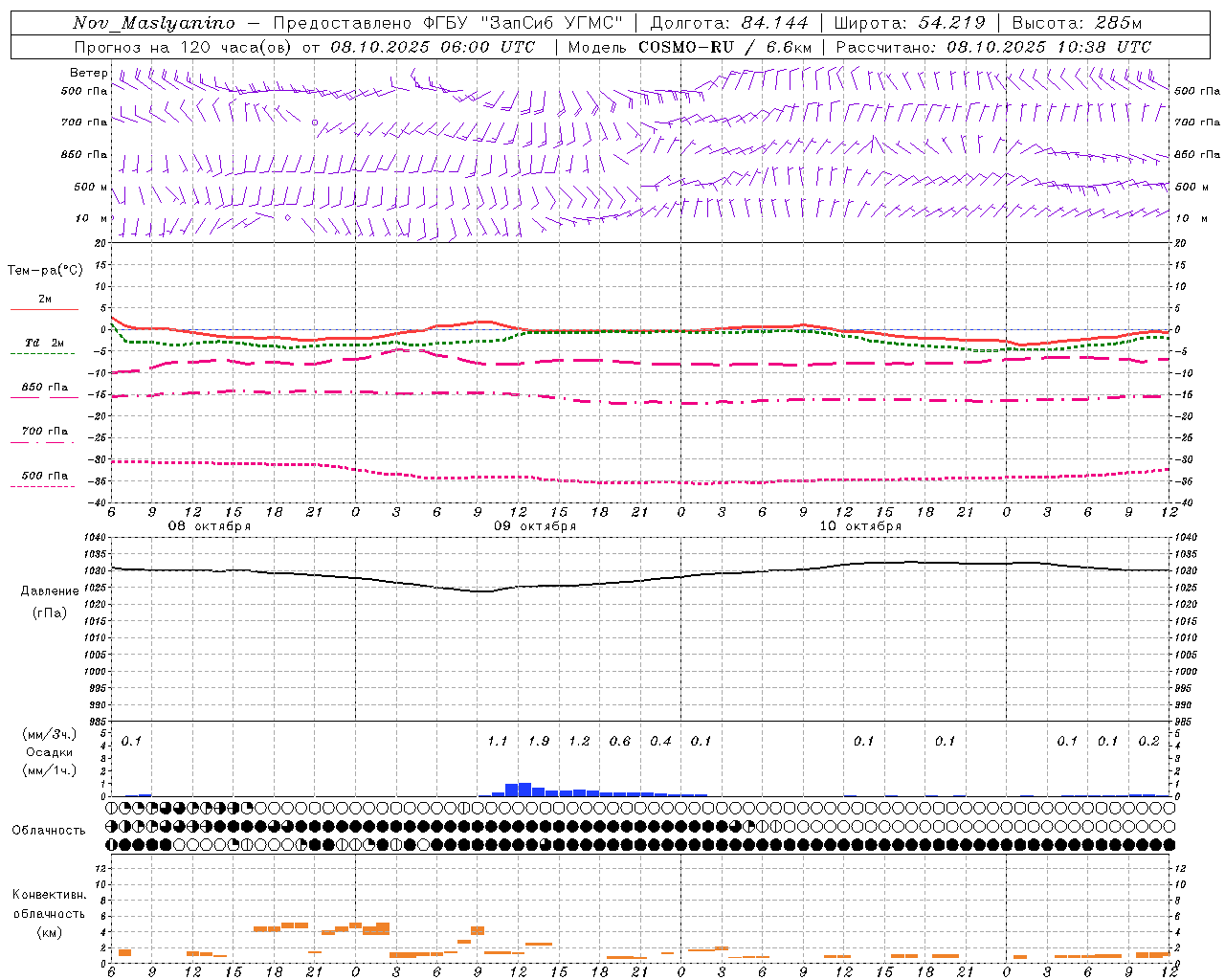Click the 0.4 precipitation value
The width and height of the screenshot is (1225, 980).
660,742
